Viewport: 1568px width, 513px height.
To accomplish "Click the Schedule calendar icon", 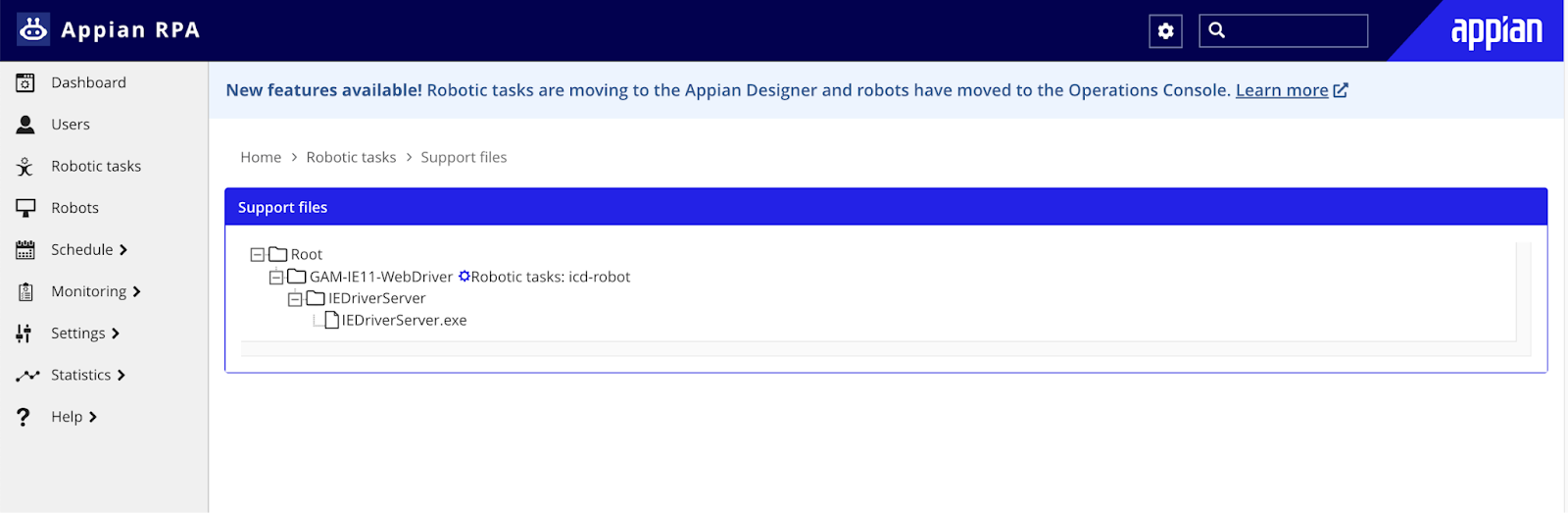I will tap(25, 250).
